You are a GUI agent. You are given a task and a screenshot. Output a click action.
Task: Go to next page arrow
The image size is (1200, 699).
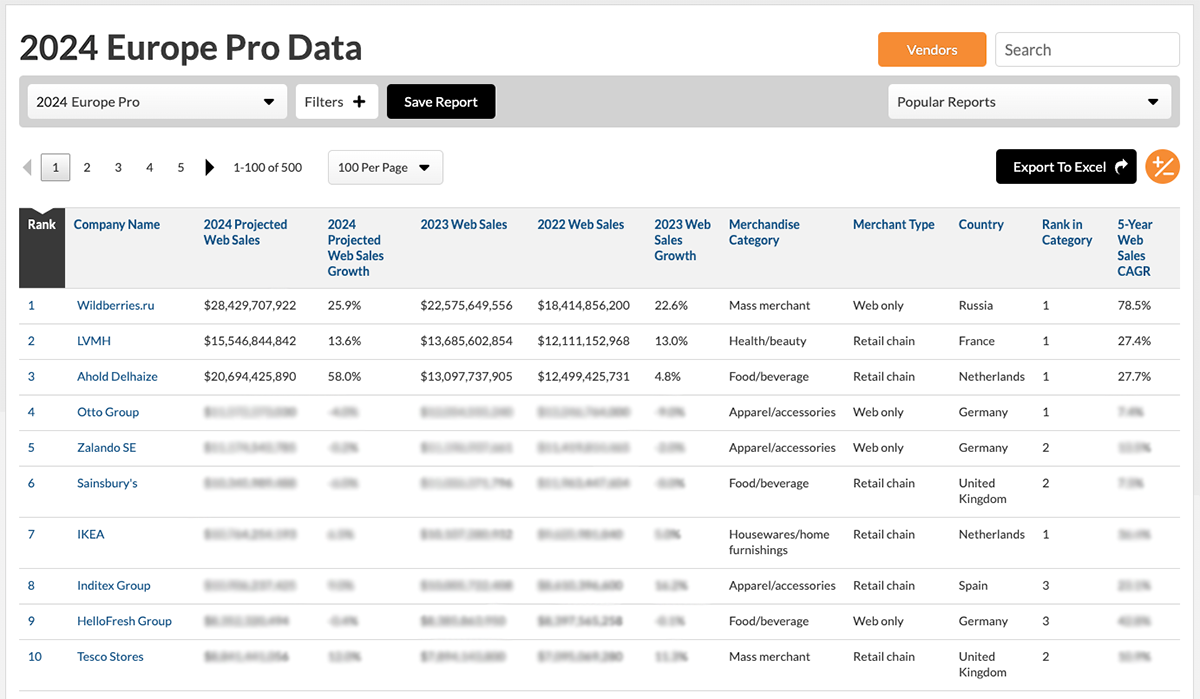(x=210, y=167)
